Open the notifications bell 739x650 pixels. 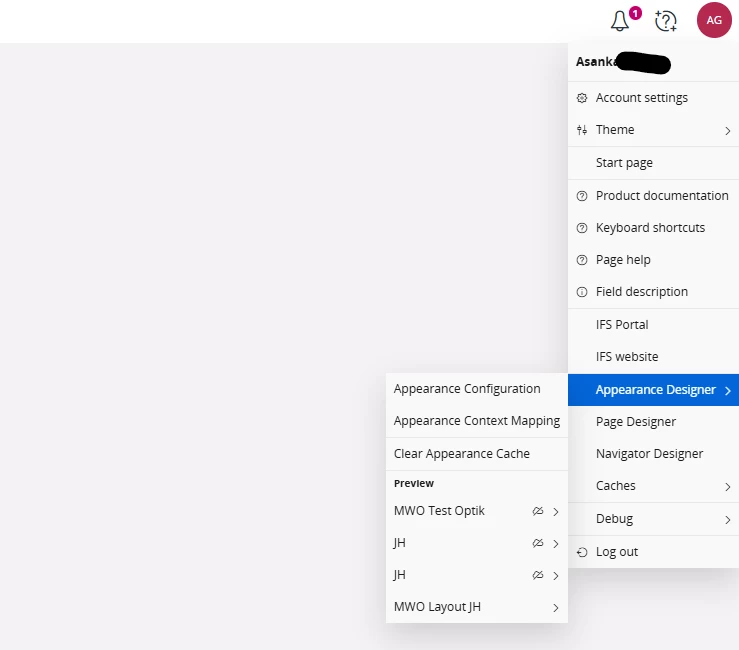tap(620, 21)
